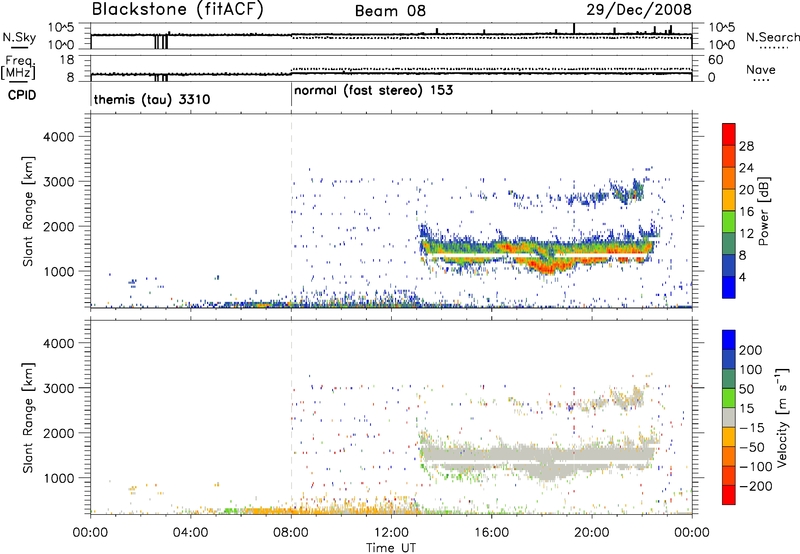Click the 16:00 time tick label
Viewport: 800px width, 554px height.
click(491, 533)
